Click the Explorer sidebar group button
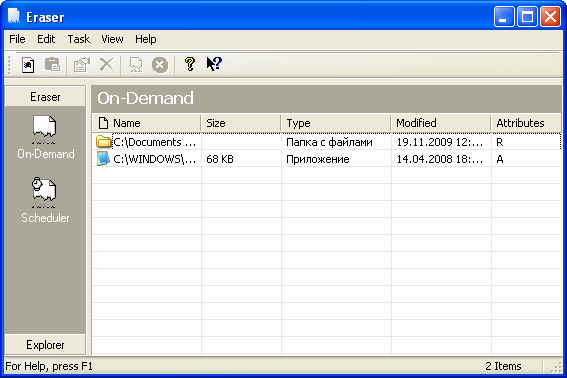Screen dimensions: 567x378 pyautogui.click(x=45, y=345)
